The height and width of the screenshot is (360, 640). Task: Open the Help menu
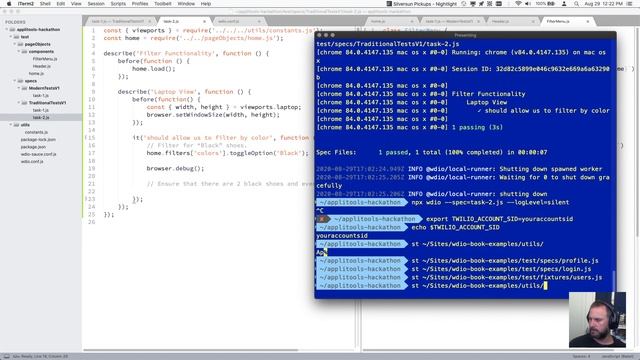tap(206, 4)
